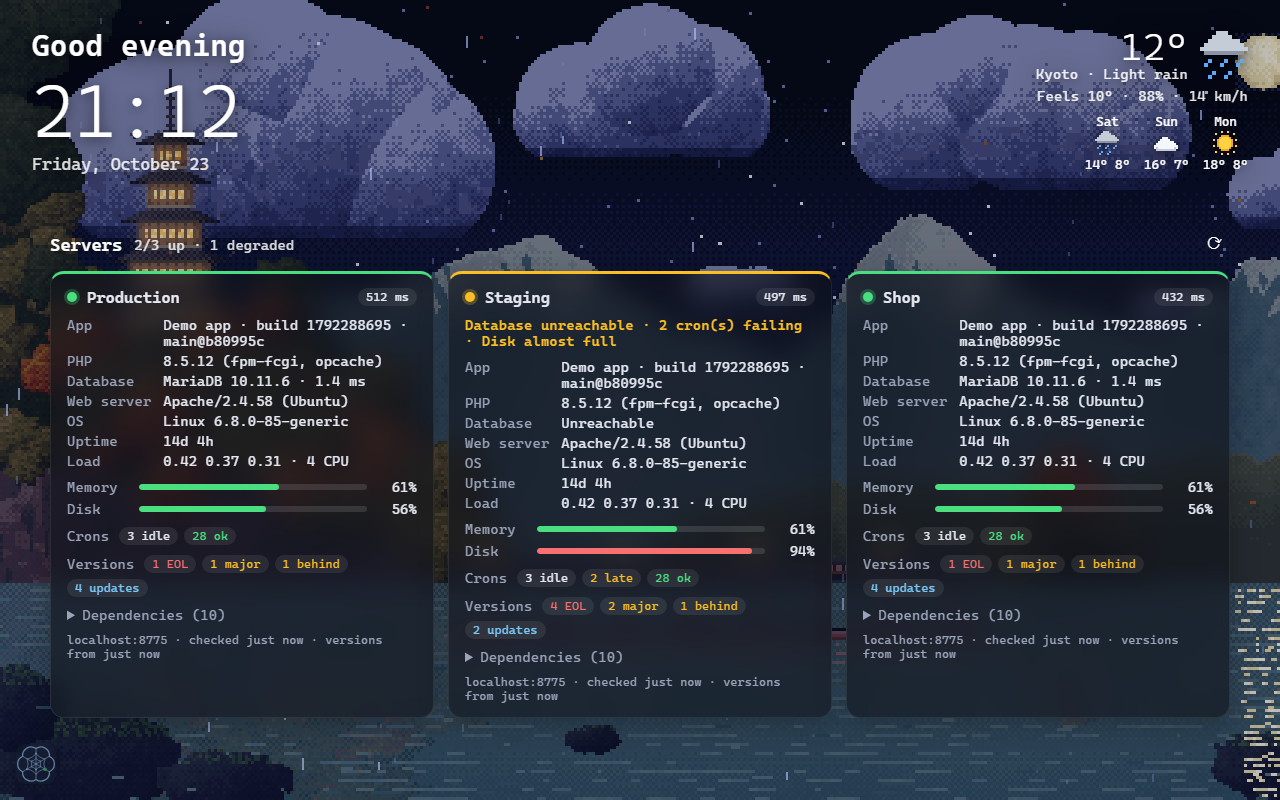Click Production's 1 EOL badge
Screen dimensions: 1280x800
pos(169,564)
